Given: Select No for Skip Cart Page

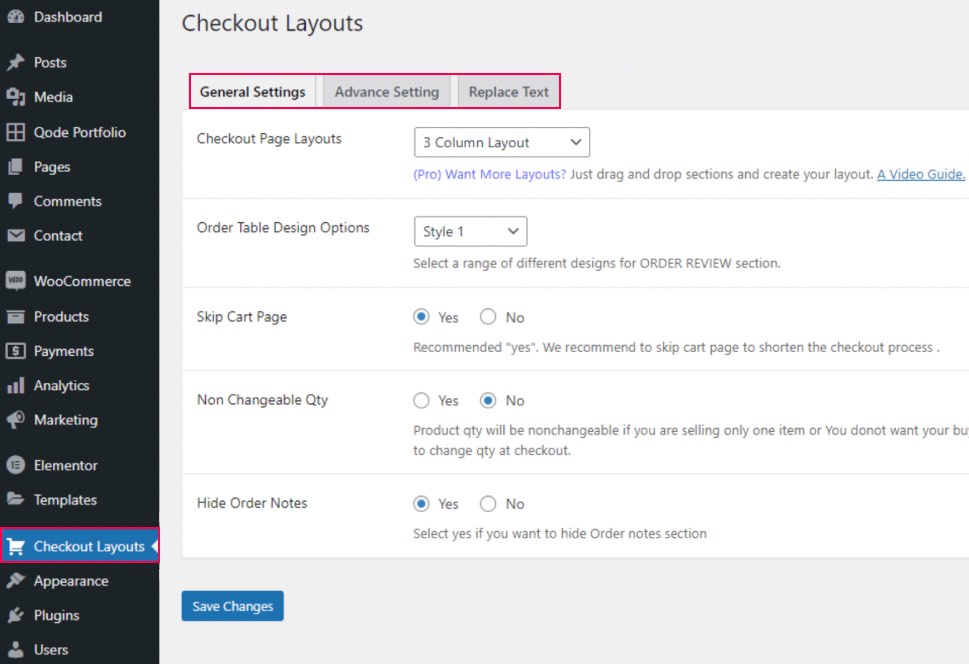Looking at the screenshot, I should (488, 317).
